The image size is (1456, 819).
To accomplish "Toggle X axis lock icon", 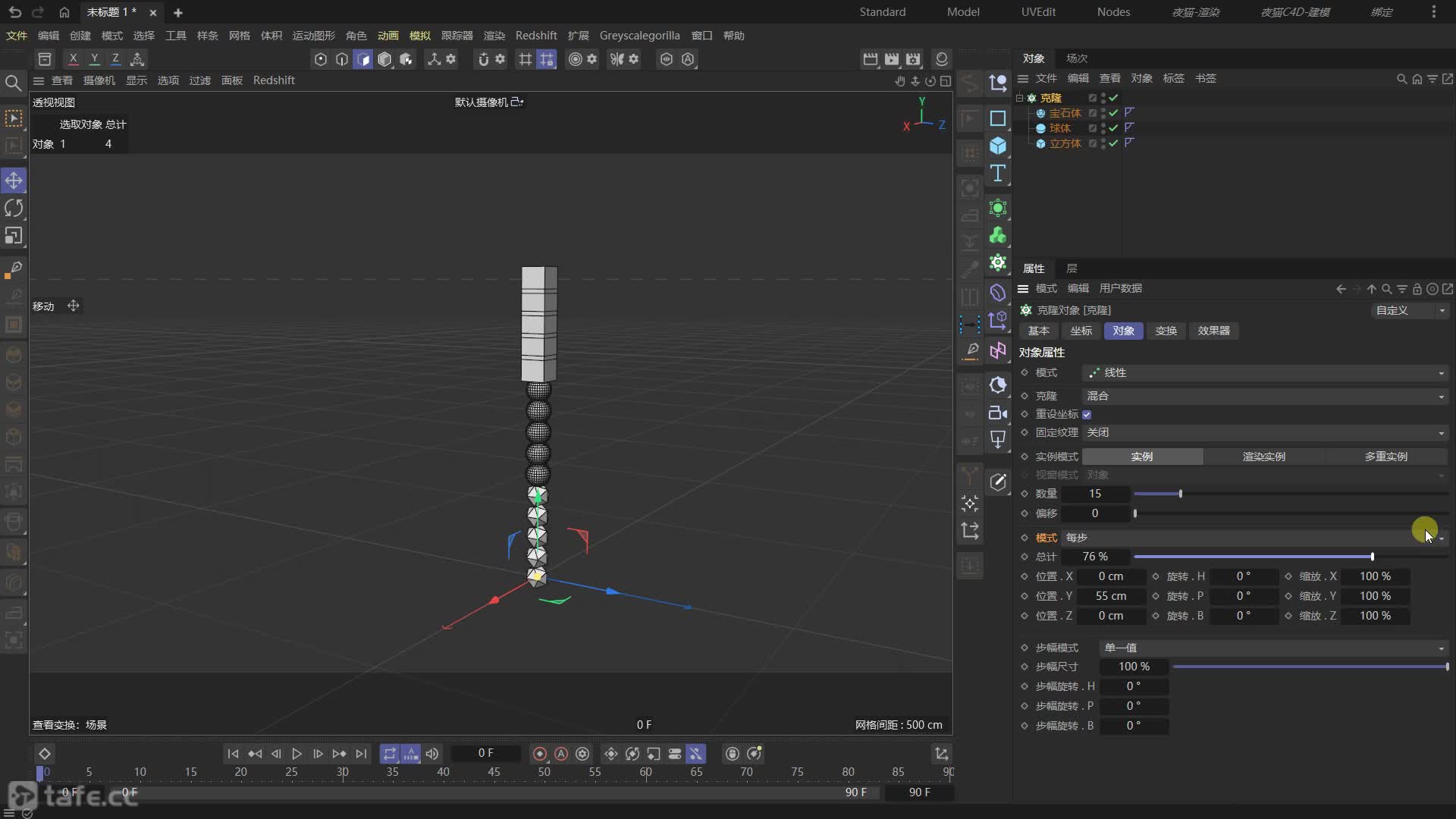I will coord(73,58).
